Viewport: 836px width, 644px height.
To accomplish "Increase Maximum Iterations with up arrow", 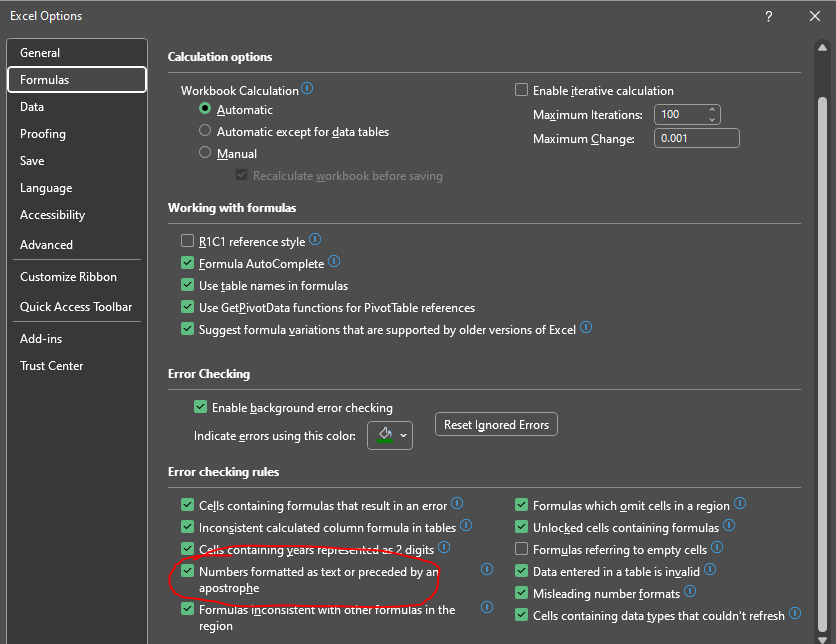I will pyautogui.click(x=712, y=110).
